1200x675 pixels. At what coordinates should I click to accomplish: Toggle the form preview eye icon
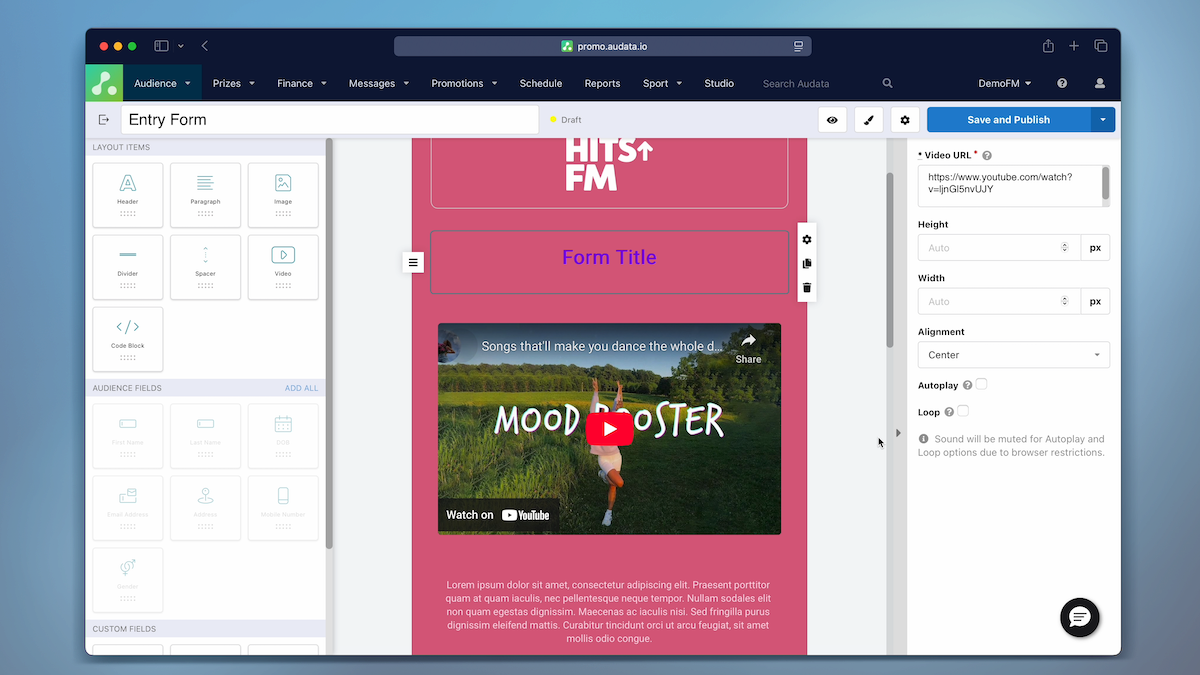point(832,119)
